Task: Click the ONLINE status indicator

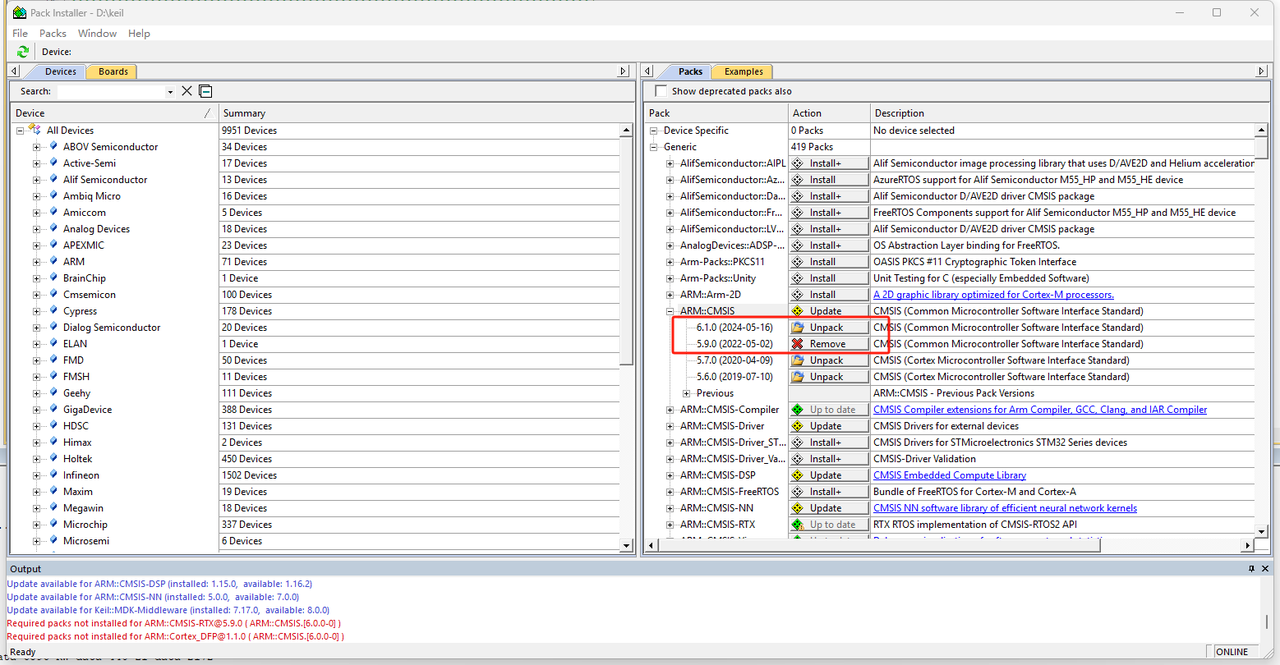Action: 1232,652
